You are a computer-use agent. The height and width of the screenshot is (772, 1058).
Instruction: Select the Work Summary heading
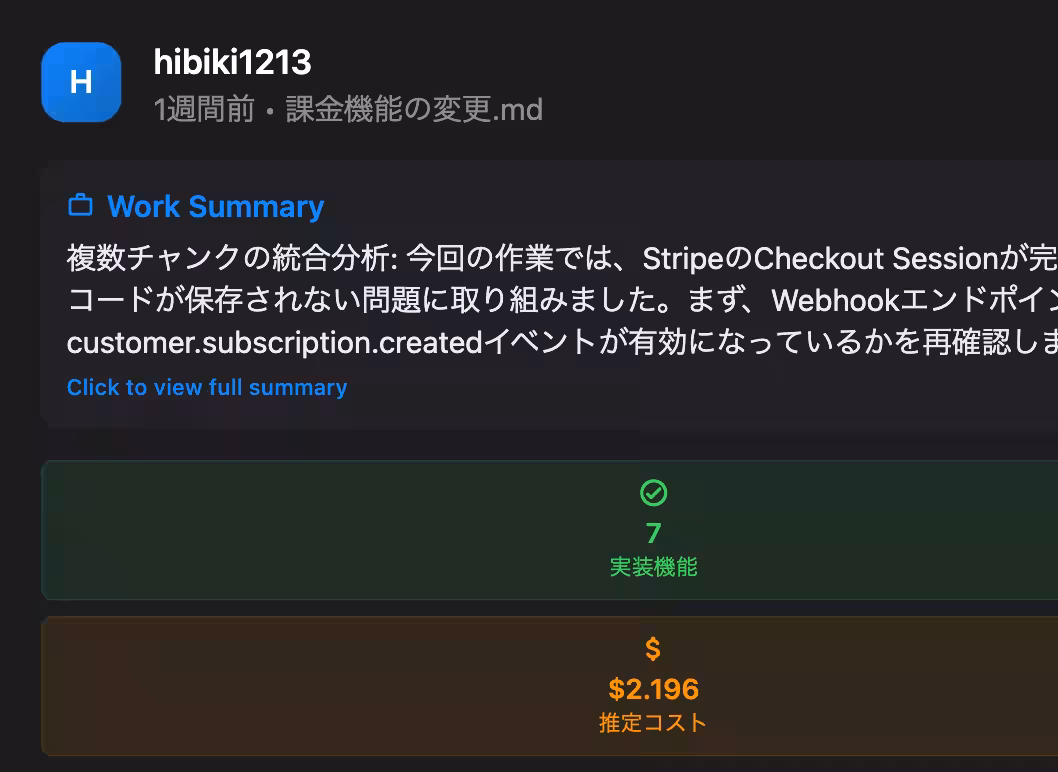(x=215, y=206)
